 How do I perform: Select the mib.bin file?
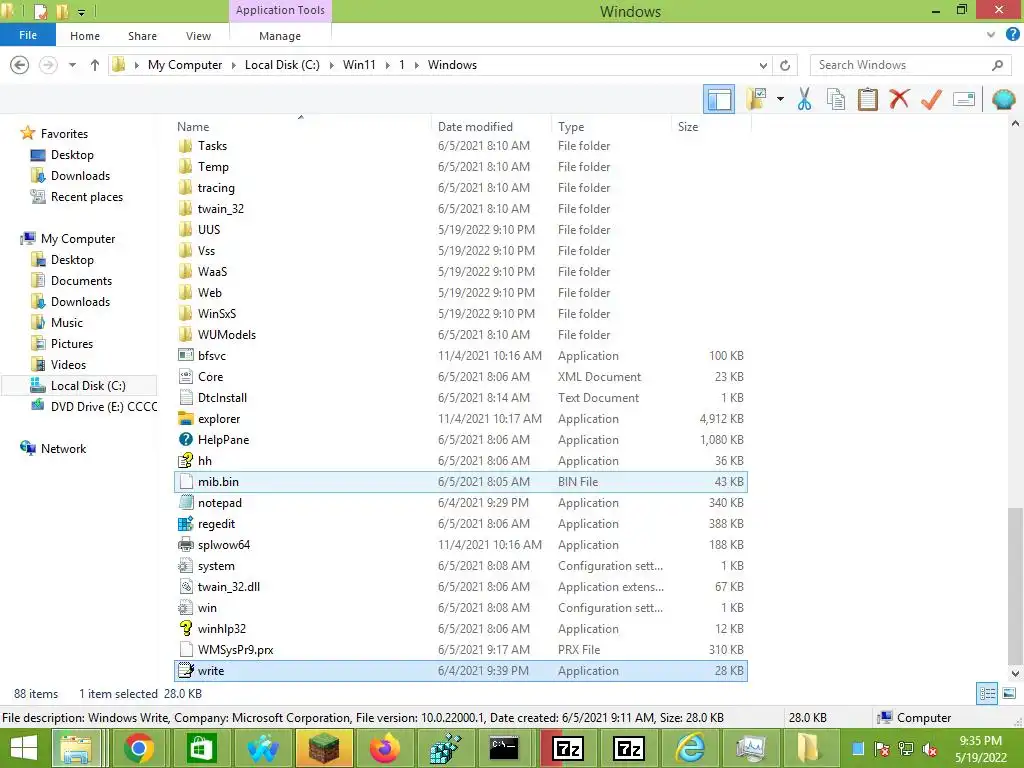point(461,481)
